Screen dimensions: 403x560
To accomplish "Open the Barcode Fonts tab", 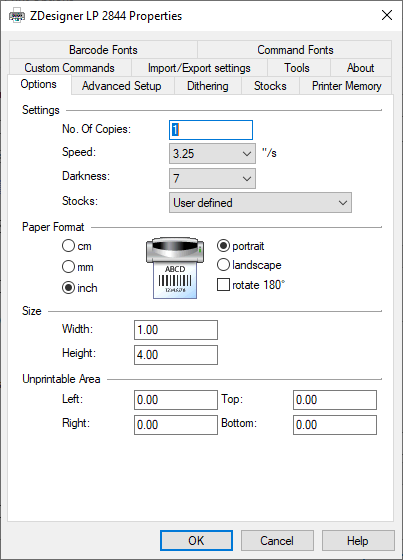I will (x=104, y=50).
